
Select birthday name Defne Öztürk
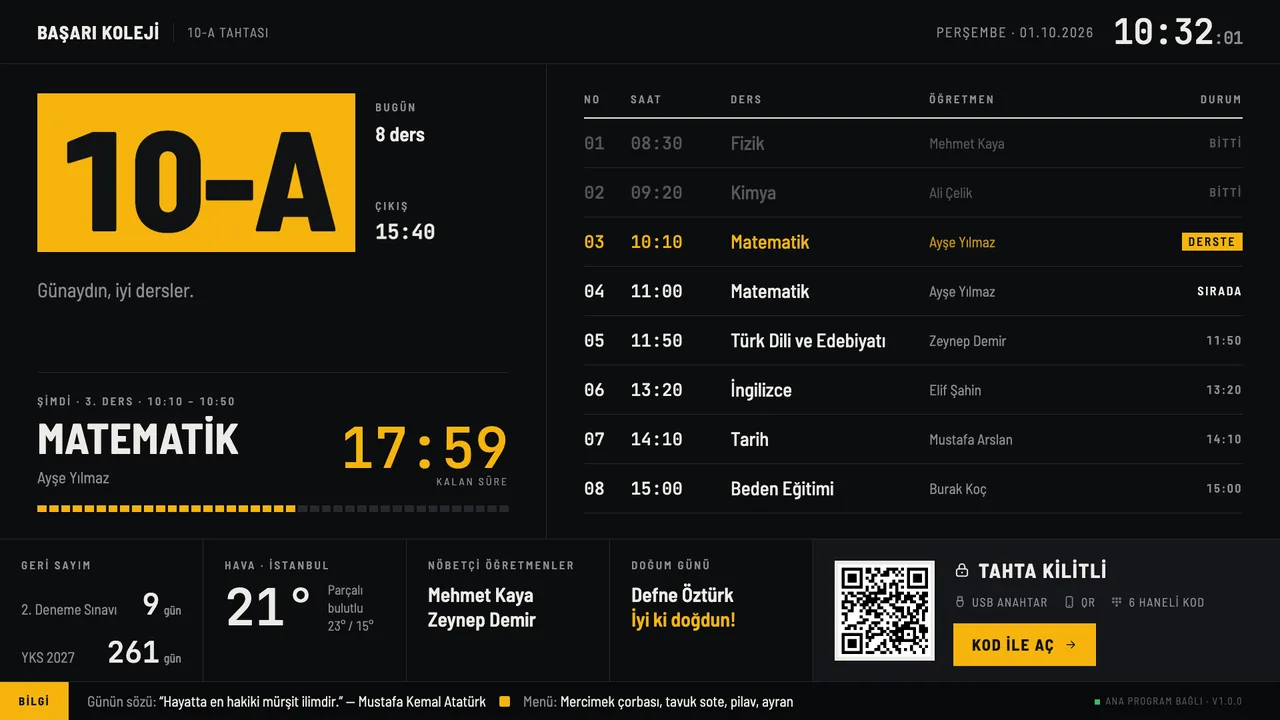coord(682,595)
